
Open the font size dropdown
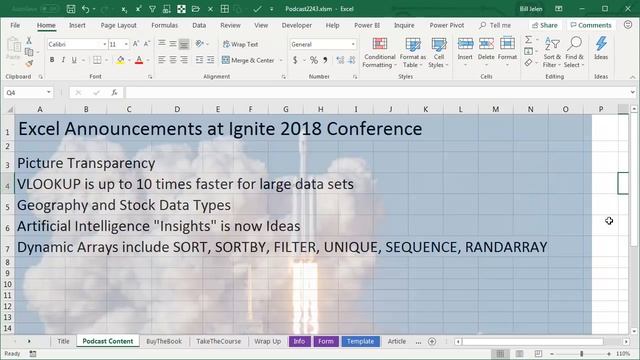tap(126, 44)
